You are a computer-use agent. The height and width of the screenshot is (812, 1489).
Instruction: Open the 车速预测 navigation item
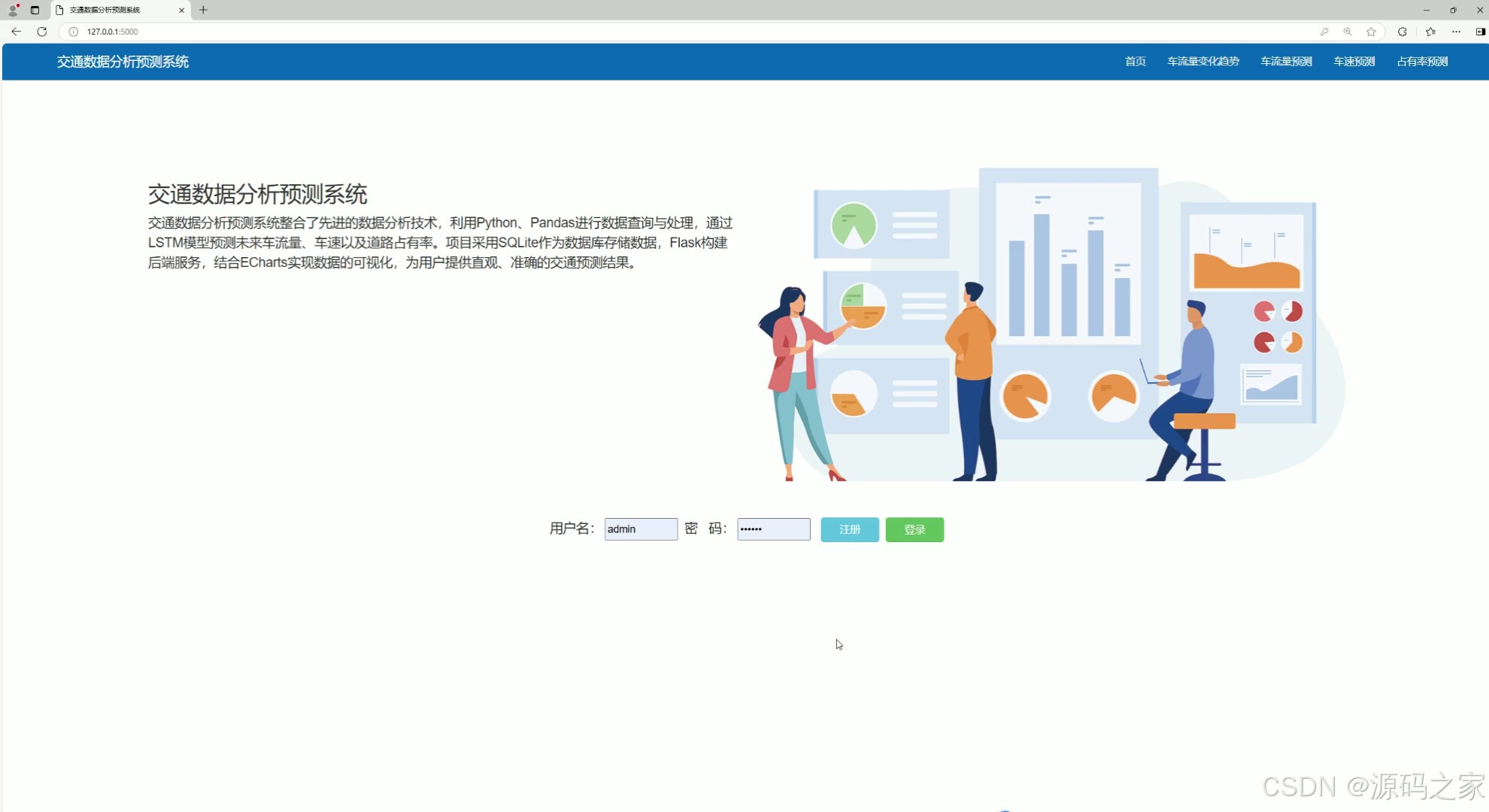coord(1353,61)
